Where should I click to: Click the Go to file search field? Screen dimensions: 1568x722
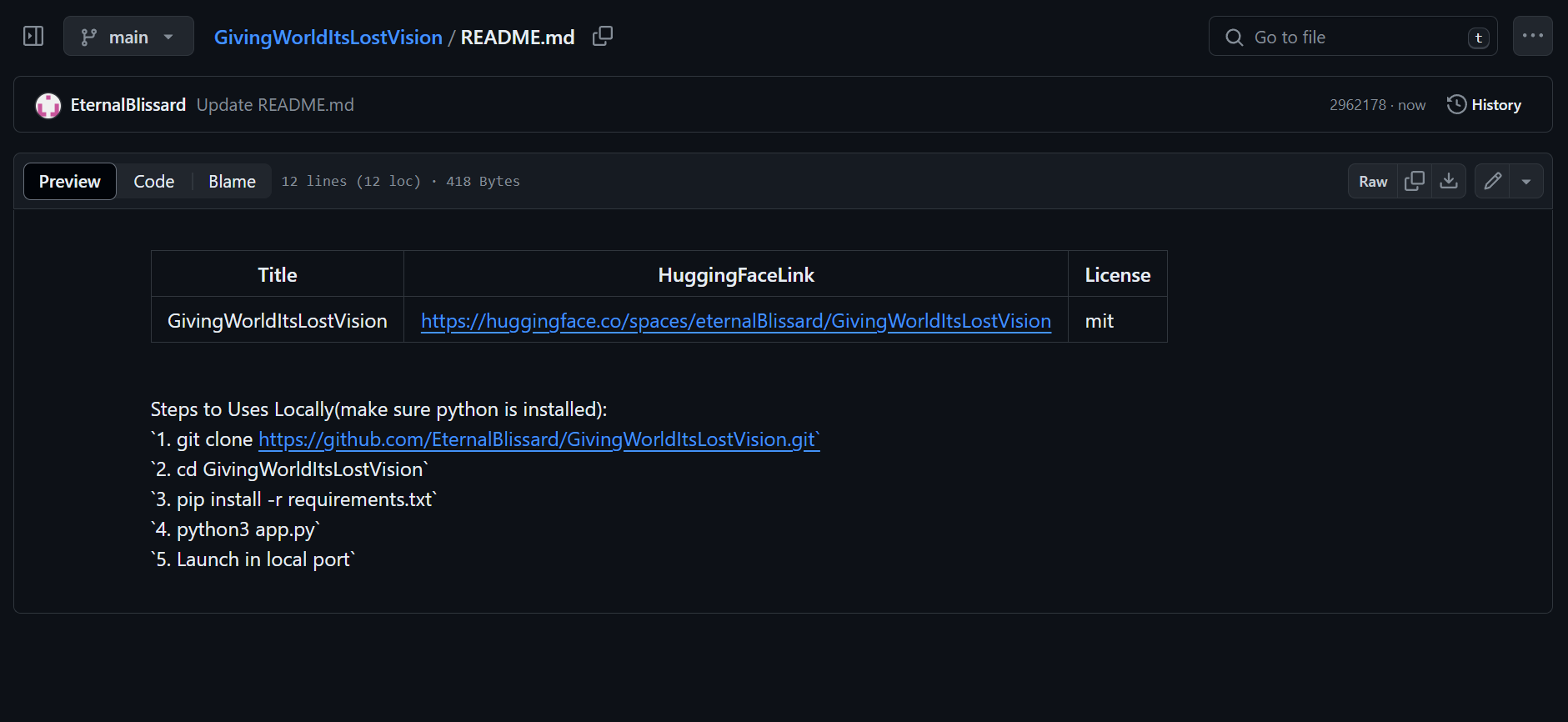coord(1353,37)
